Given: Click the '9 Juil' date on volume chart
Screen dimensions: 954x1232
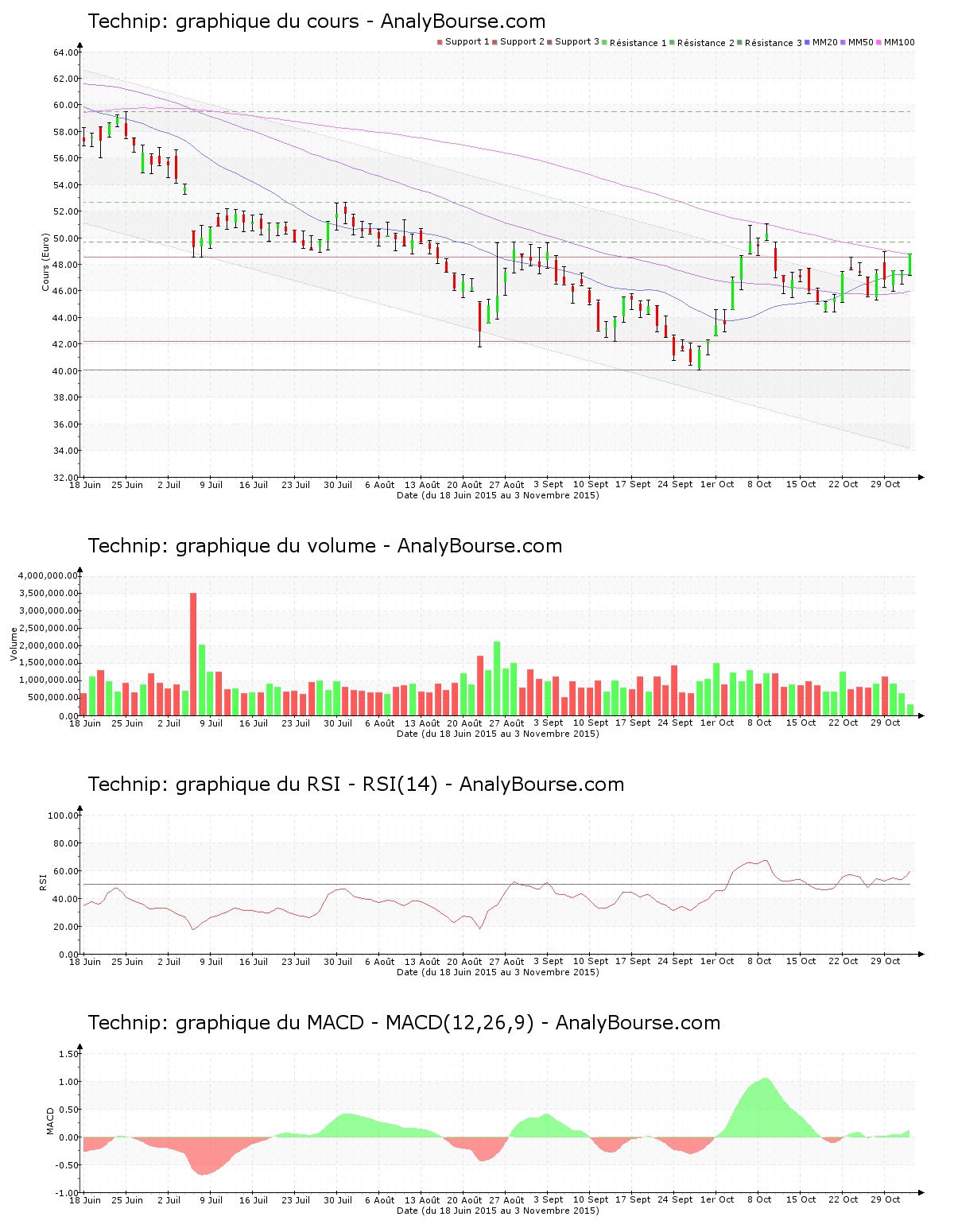Looking at the screenshot, I should point(211,723).
